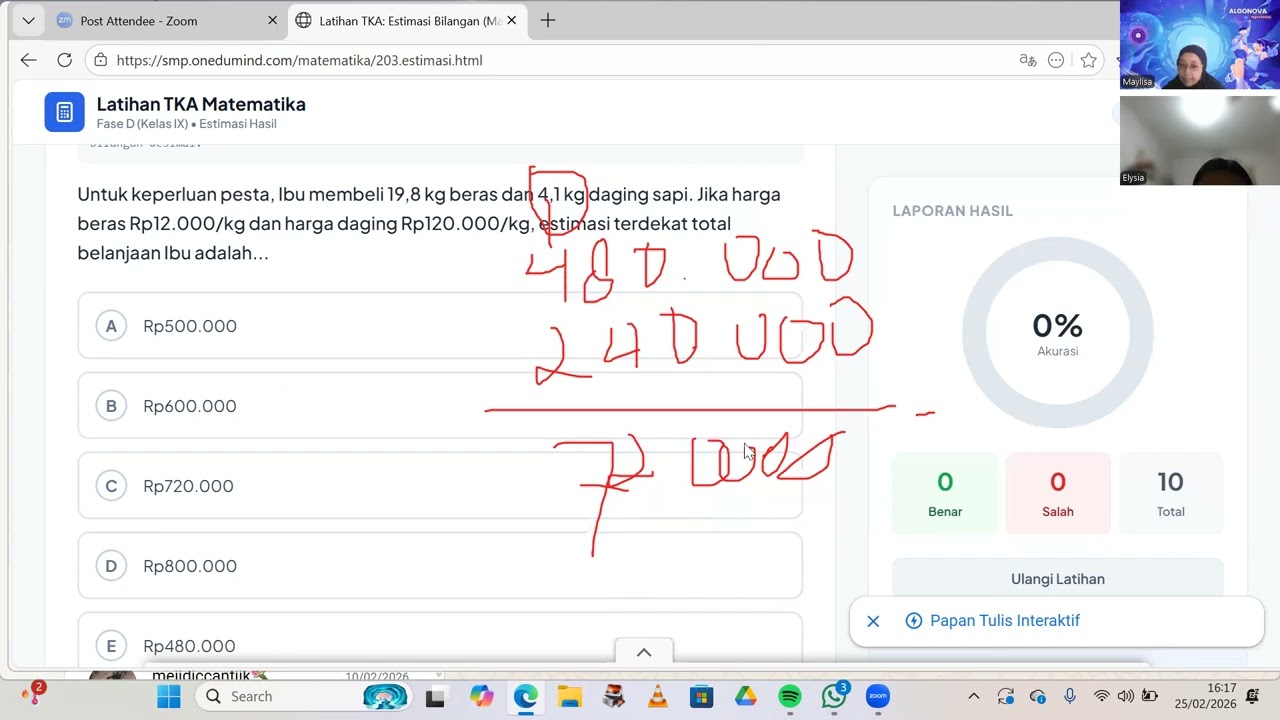
Task: Open Microsoft Store from the taskbar
Action: pos(701,696)
